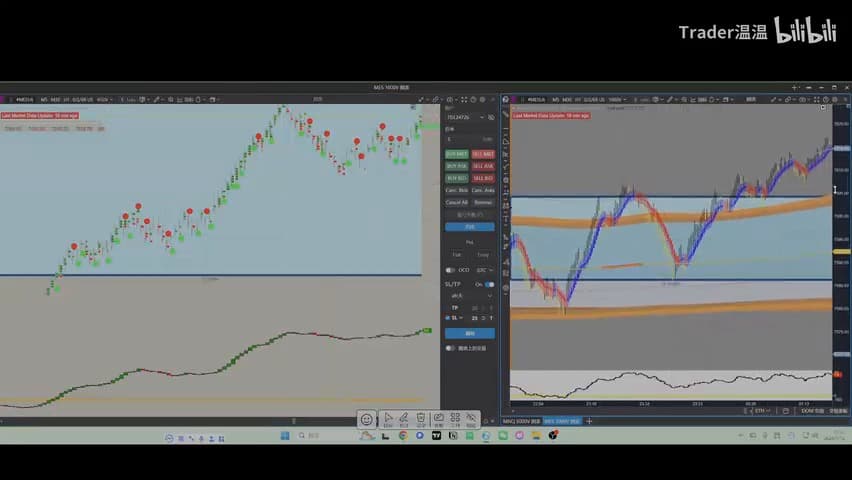Click the horizontal scrollbar handle below left chart

point(294,421)
